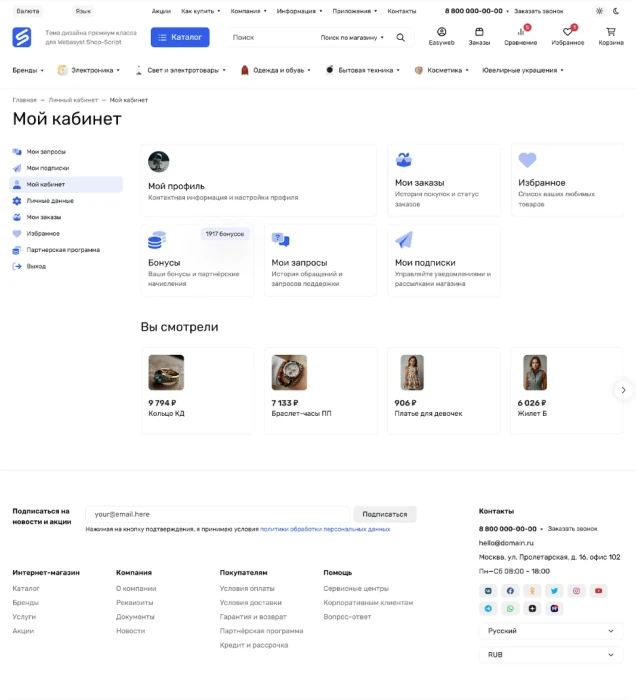This screenshot has height=700, width=636.
Task: Expand the Ювелирные украшения category
Action: click(523, 70)
